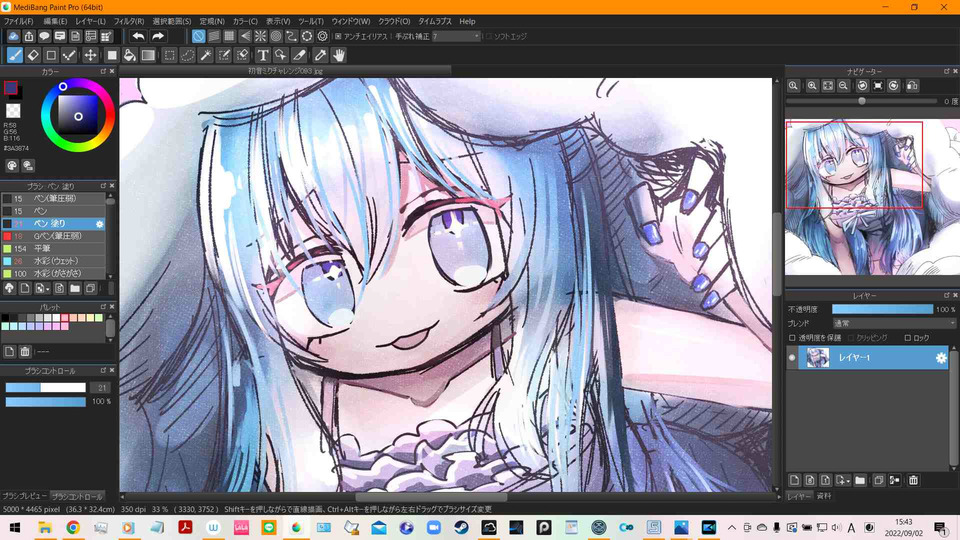960x540 pixels.
Task: Select the Shape rectangle tool
Action: coord(51,56)
